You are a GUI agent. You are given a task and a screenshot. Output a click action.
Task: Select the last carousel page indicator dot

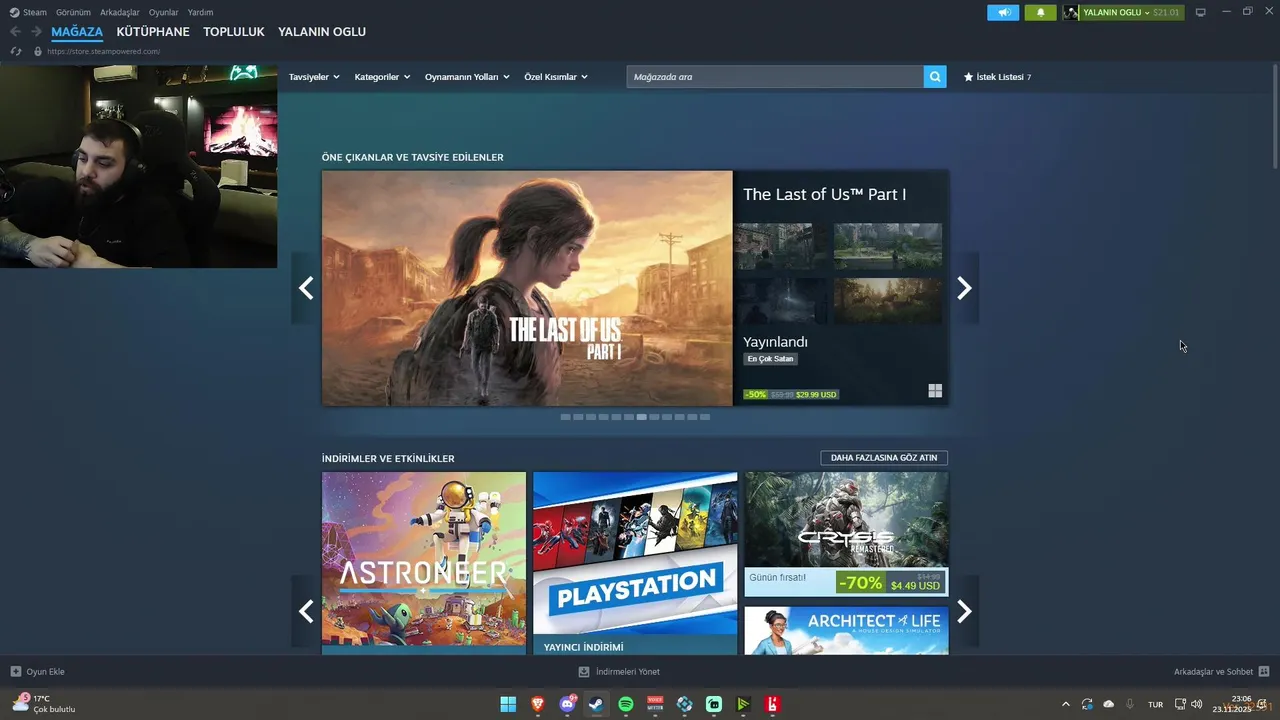[x=705, y=417]
